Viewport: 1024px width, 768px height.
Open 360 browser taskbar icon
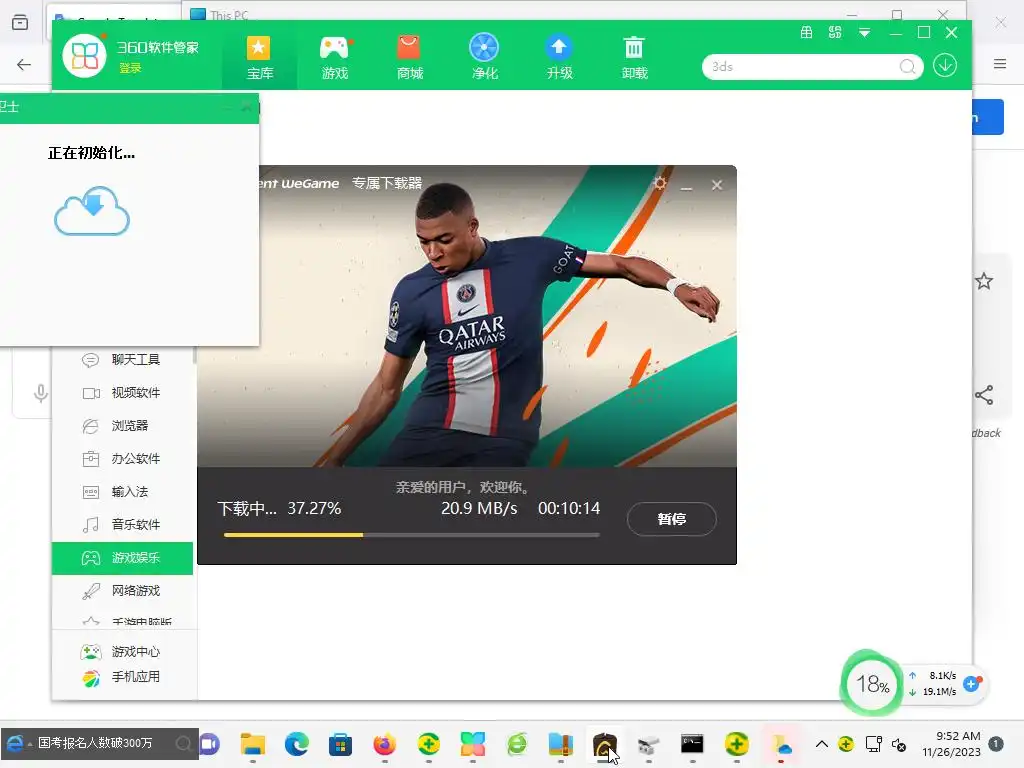tap(517, 744)
